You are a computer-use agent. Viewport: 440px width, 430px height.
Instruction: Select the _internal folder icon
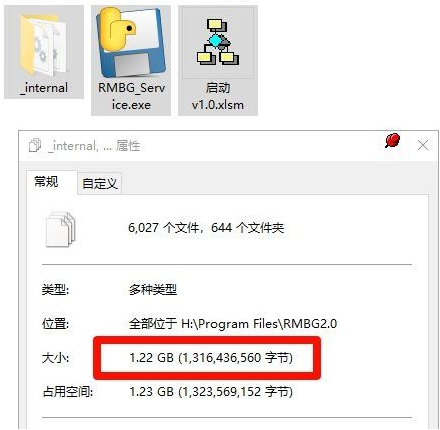pos(44,44)
